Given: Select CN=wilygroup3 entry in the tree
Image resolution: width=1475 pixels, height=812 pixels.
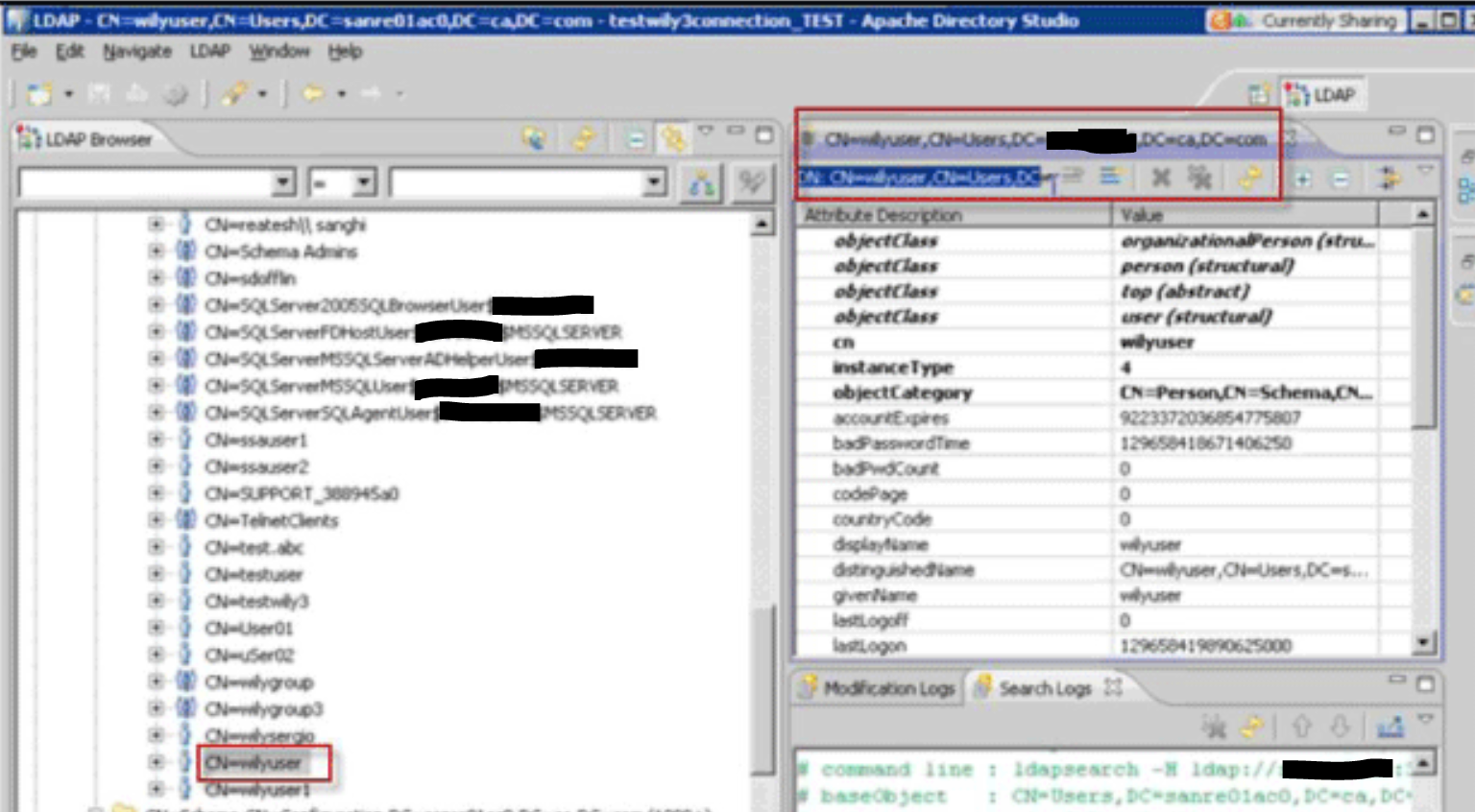Looking at the screenshot, I should [263, 708].
